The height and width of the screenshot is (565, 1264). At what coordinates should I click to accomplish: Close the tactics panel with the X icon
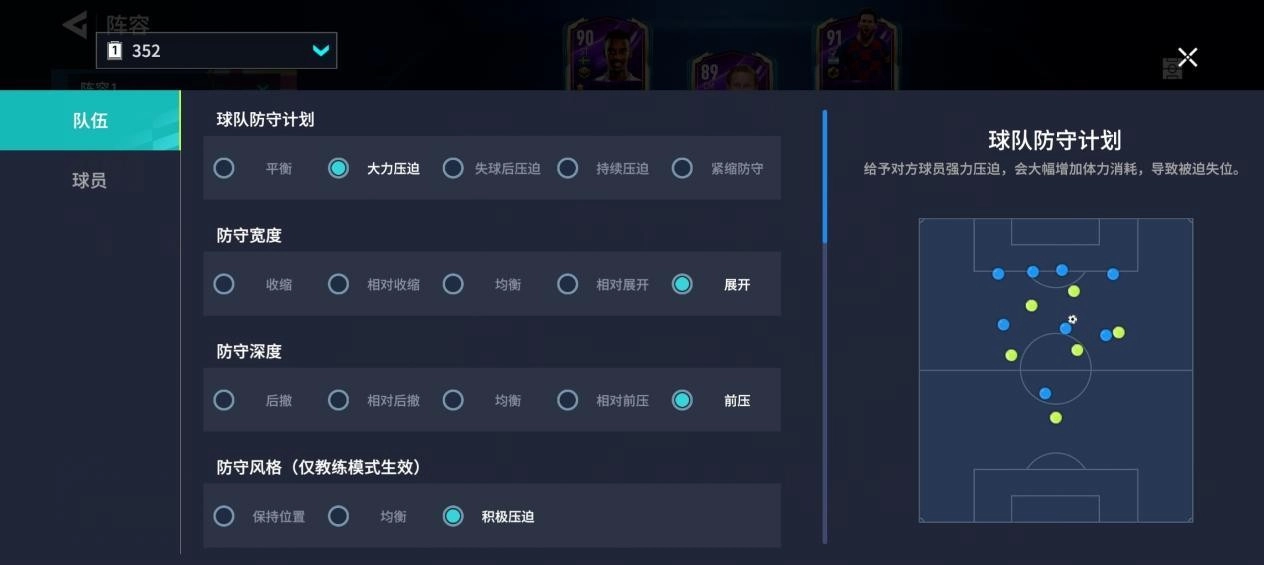1187,57
